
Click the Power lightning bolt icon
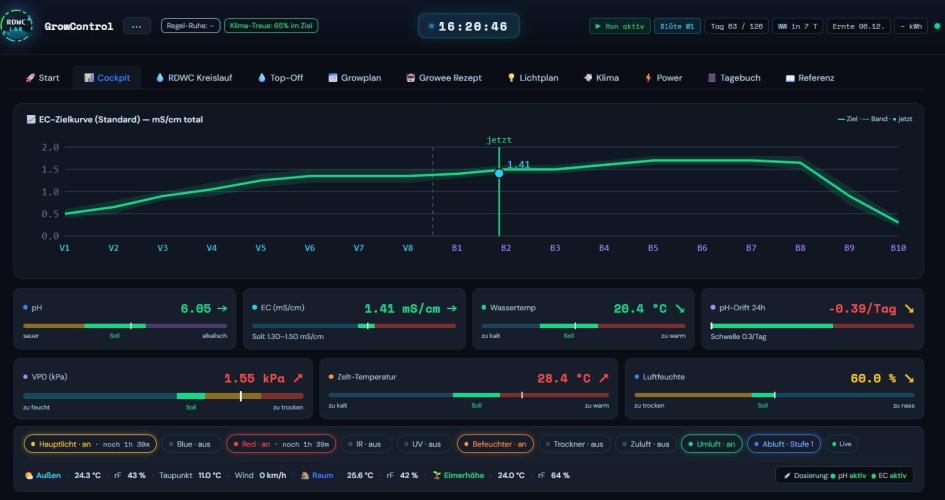[648, 78]
